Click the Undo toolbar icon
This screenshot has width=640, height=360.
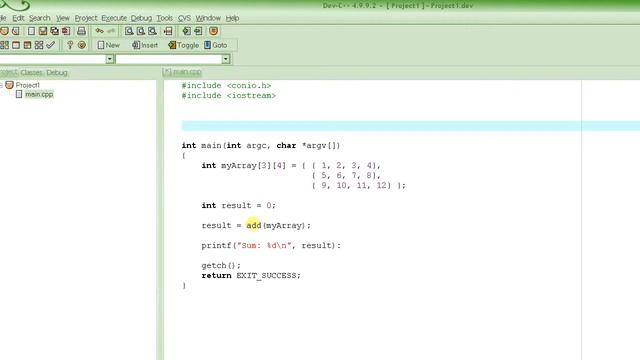click(x=99, y=31)
